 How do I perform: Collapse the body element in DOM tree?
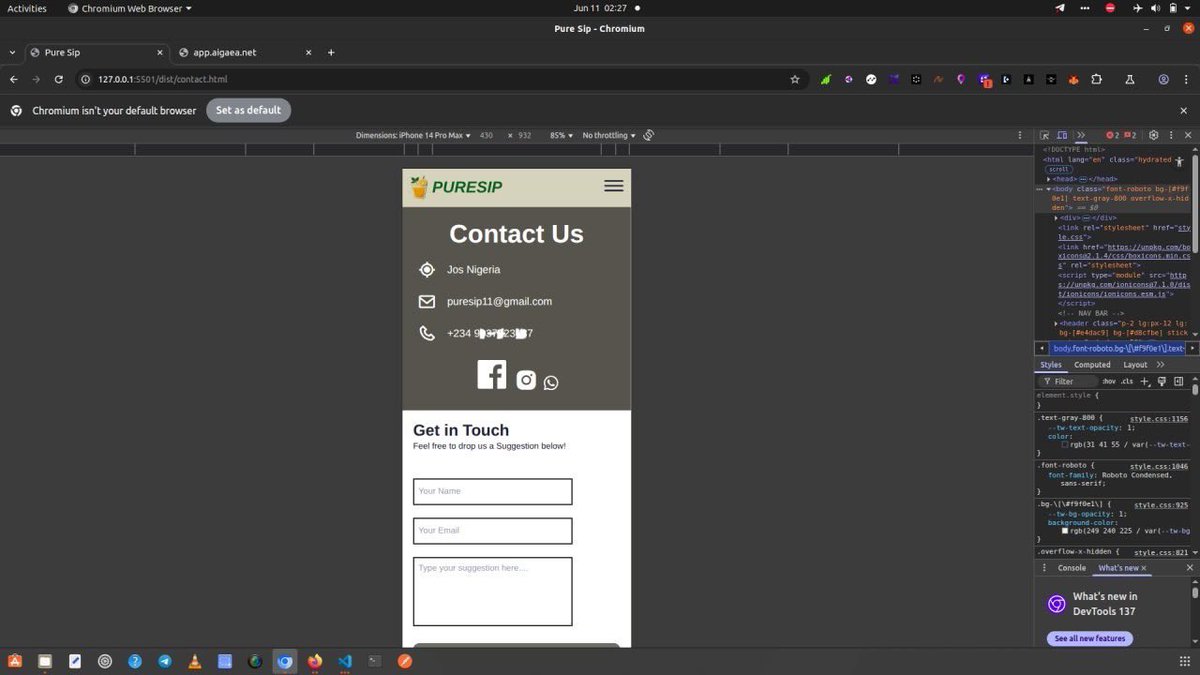[1049, 188]
